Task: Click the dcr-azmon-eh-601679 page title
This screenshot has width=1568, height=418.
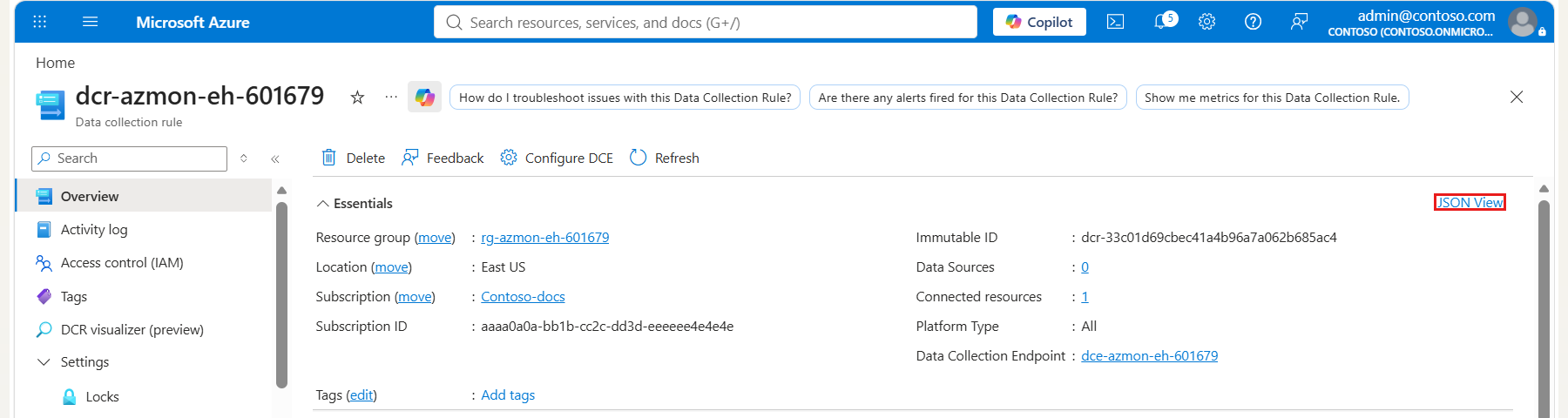Action: click(199, 95)
